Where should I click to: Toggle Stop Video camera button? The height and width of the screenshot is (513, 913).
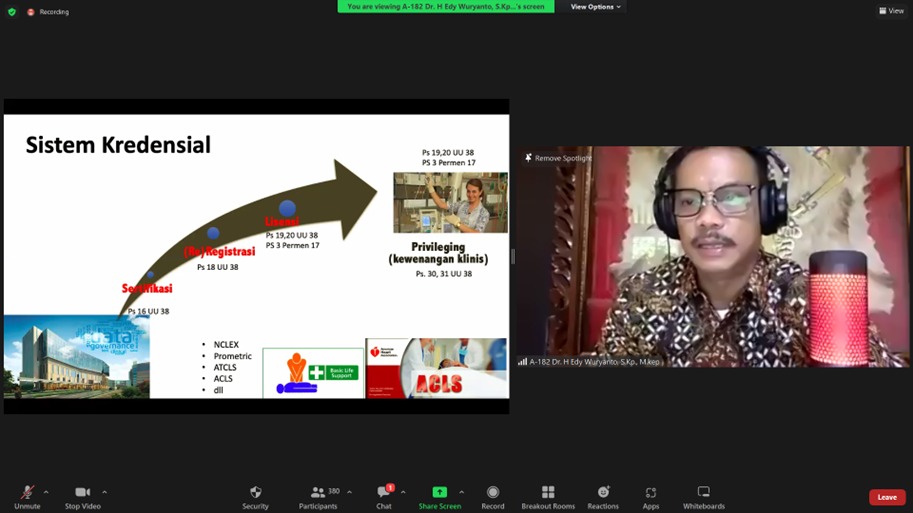coord(82,492)
